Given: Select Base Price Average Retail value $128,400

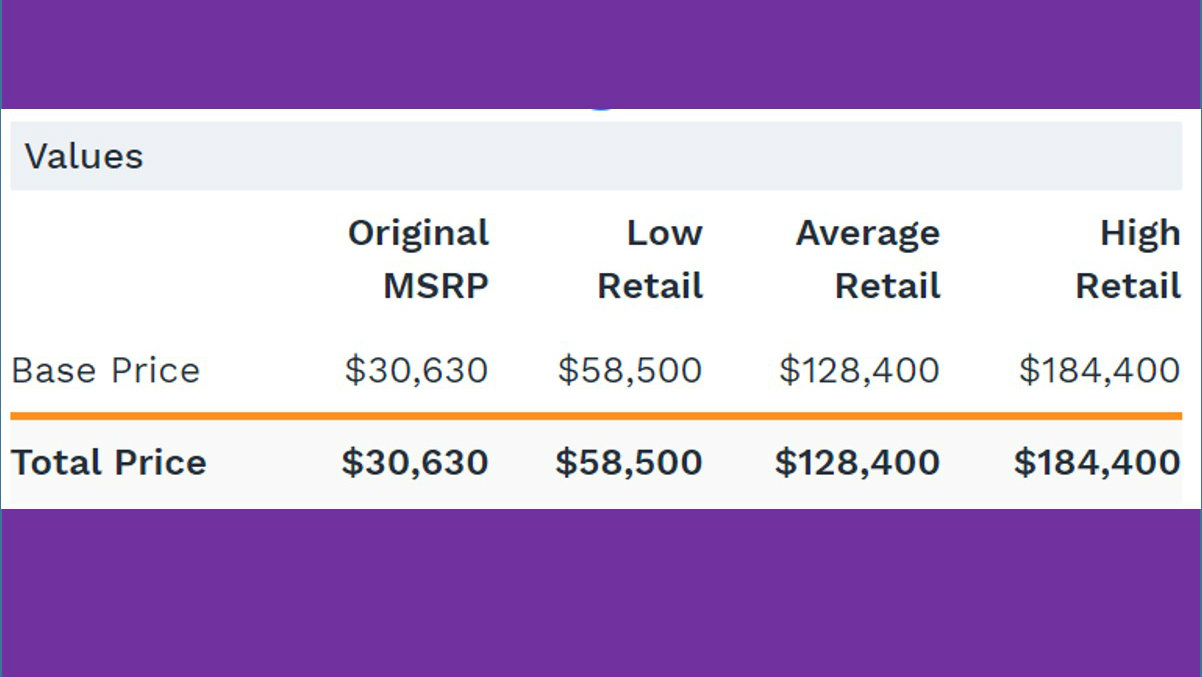Looking at the screenshot, I should point(859,371).
